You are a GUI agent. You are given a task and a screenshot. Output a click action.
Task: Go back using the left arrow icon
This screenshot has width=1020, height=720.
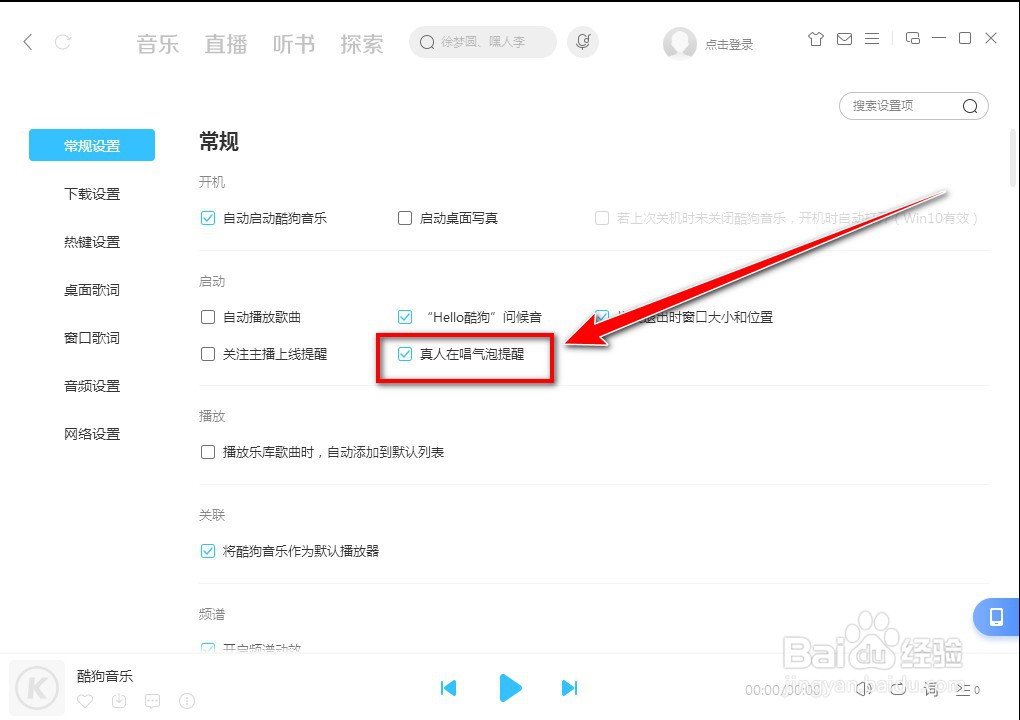[27, 42]
